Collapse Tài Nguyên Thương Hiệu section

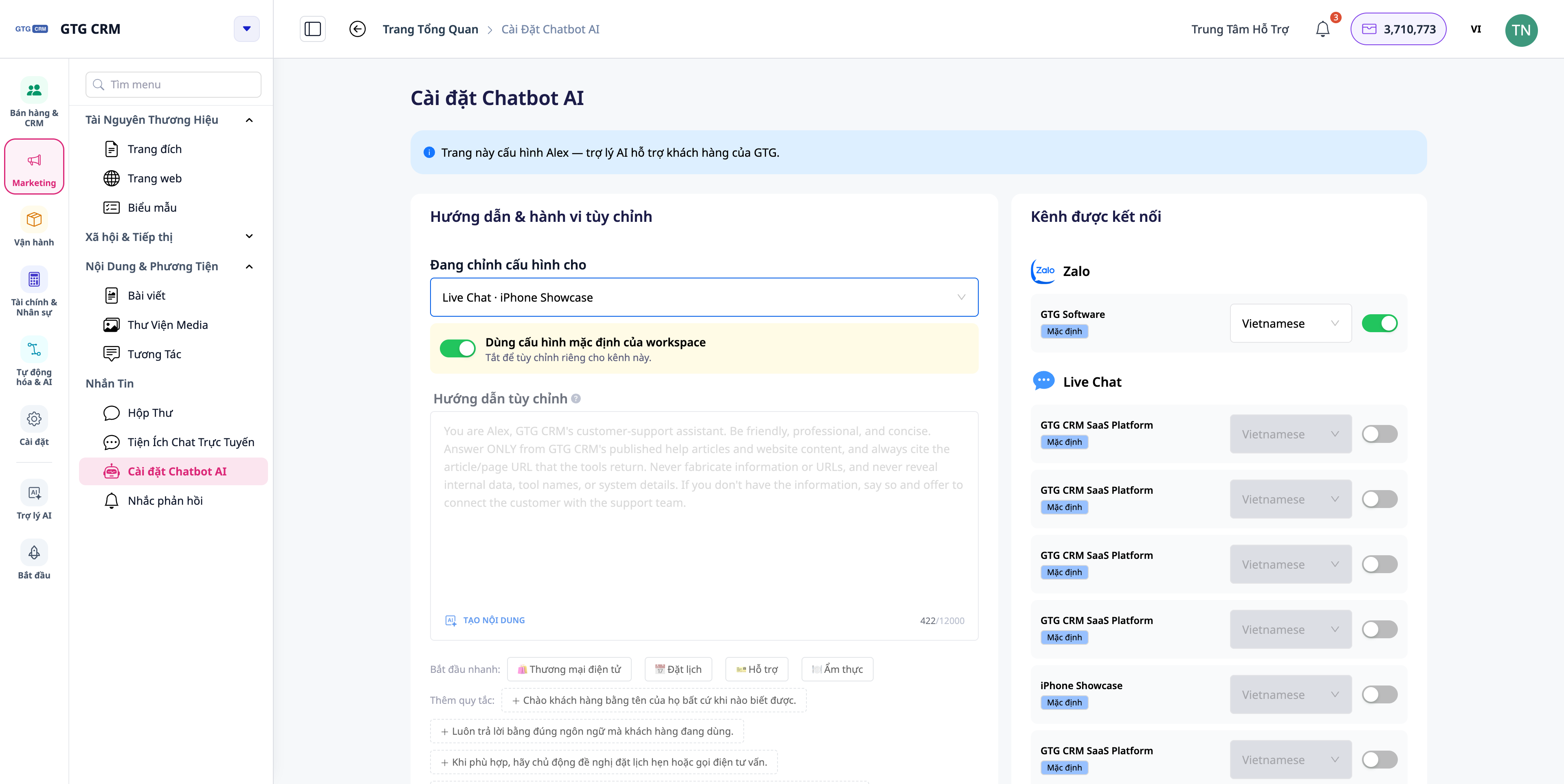[x=249, y=120]
